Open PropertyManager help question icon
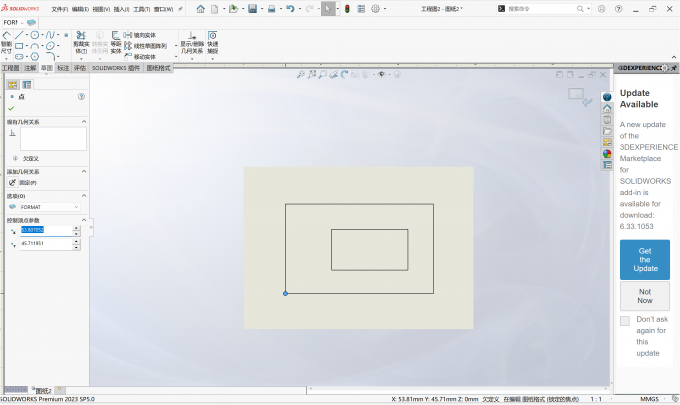The height and width of the screenshot is (405, 680). [x=81, y=96]
